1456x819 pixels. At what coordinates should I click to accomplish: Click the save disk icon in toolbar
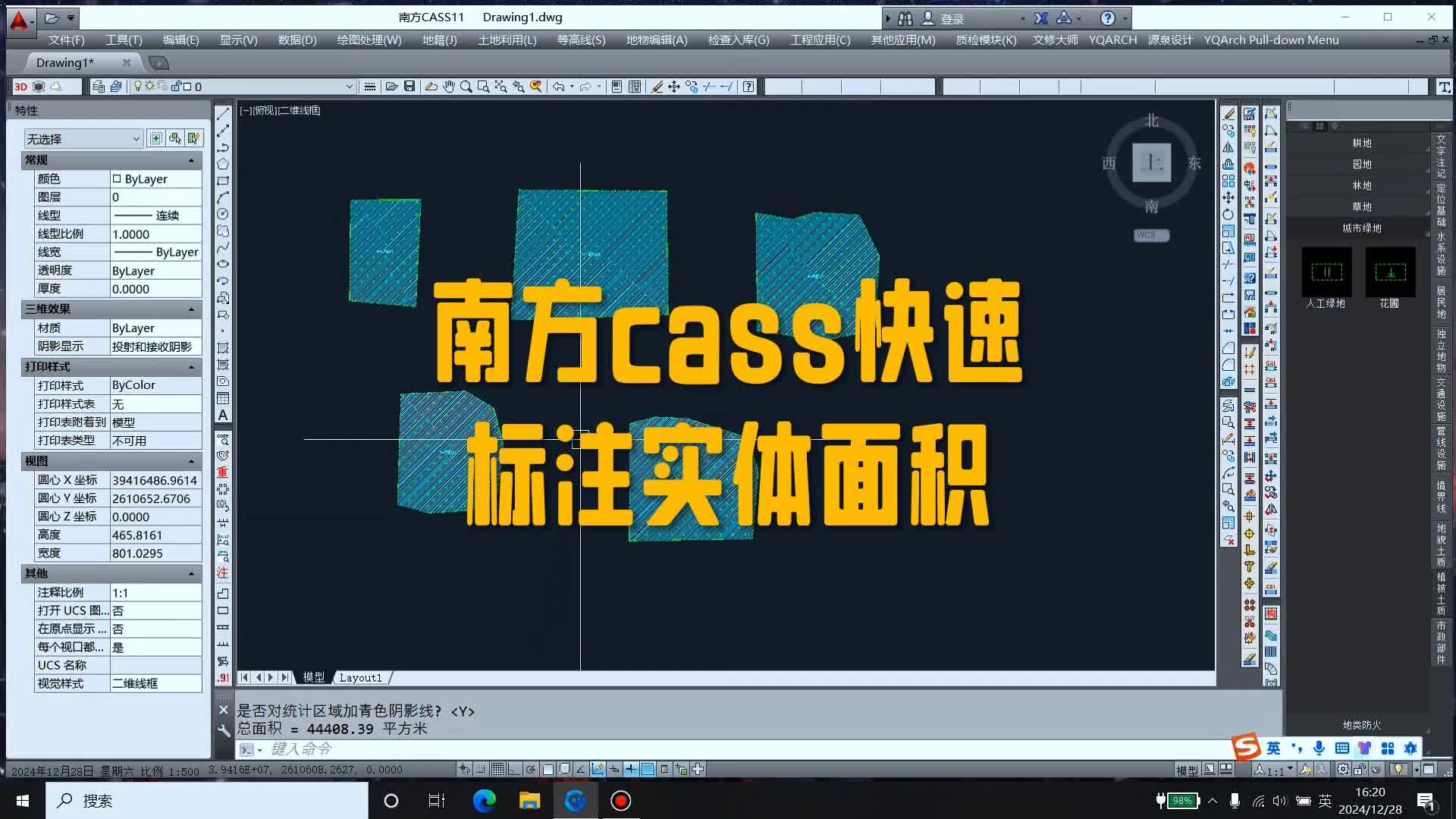tap(409, 86)
